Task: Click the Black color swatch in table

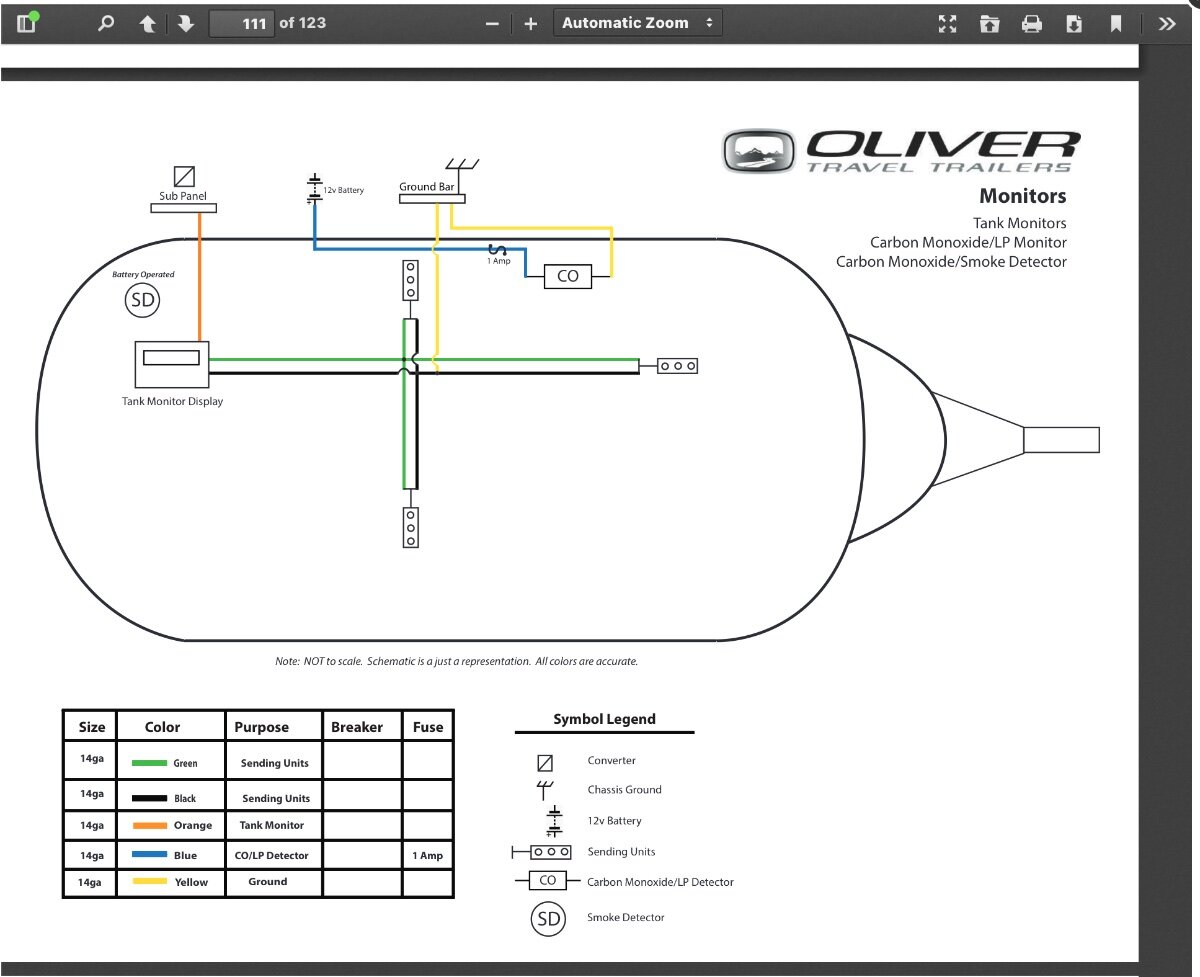Action: click(x=149, y=798)
